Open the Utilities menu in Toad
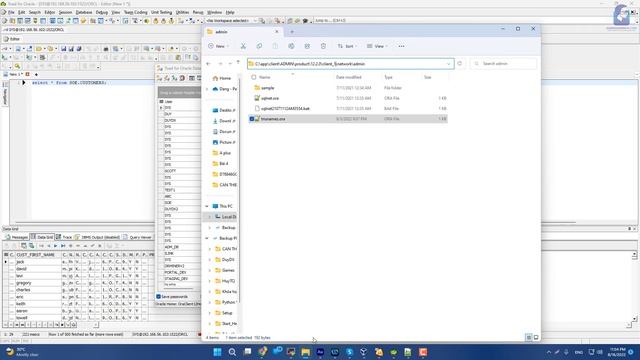 [182, 13]
